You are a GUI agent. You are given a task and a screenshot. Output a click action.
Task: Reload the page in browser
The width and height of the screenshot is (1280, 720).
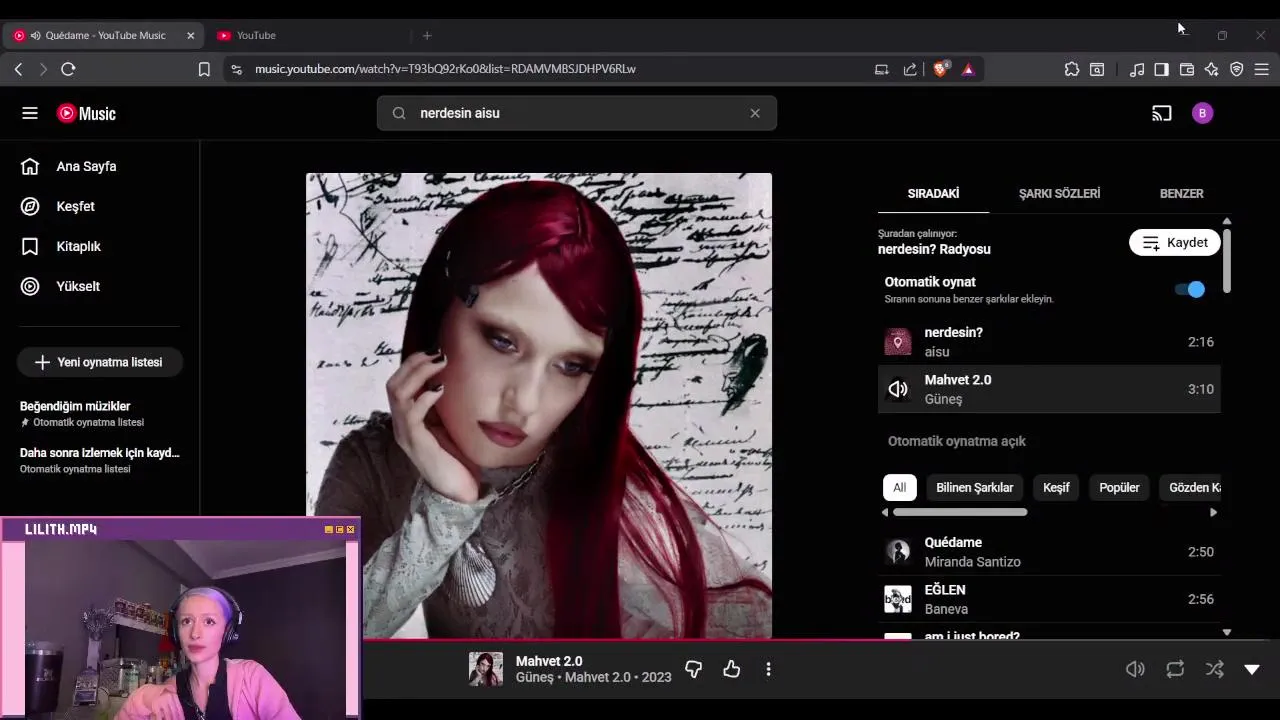pyautogui.click(x=68, y=69)
